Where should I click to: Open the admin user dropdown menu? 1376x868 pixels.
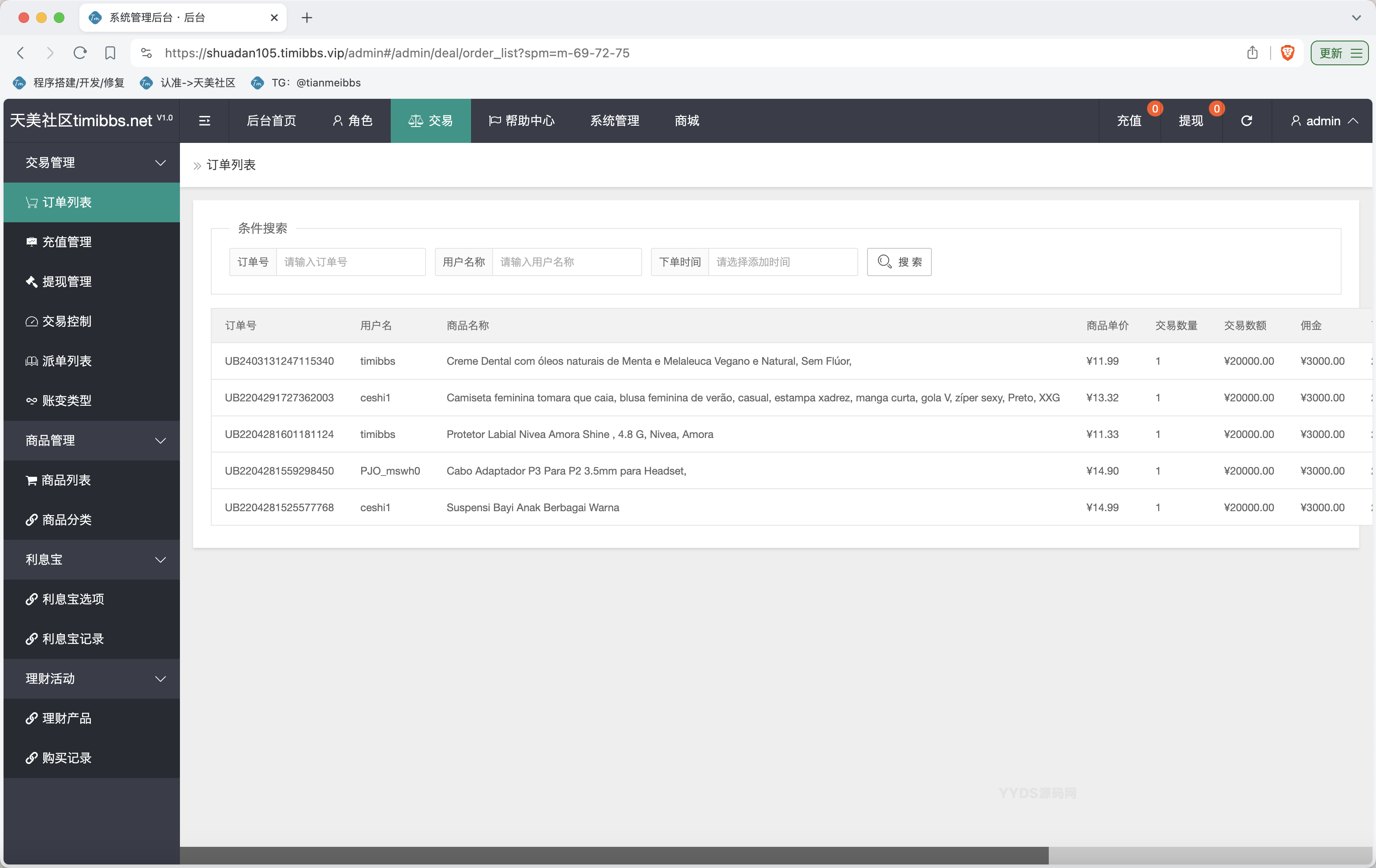(1323, 120)
